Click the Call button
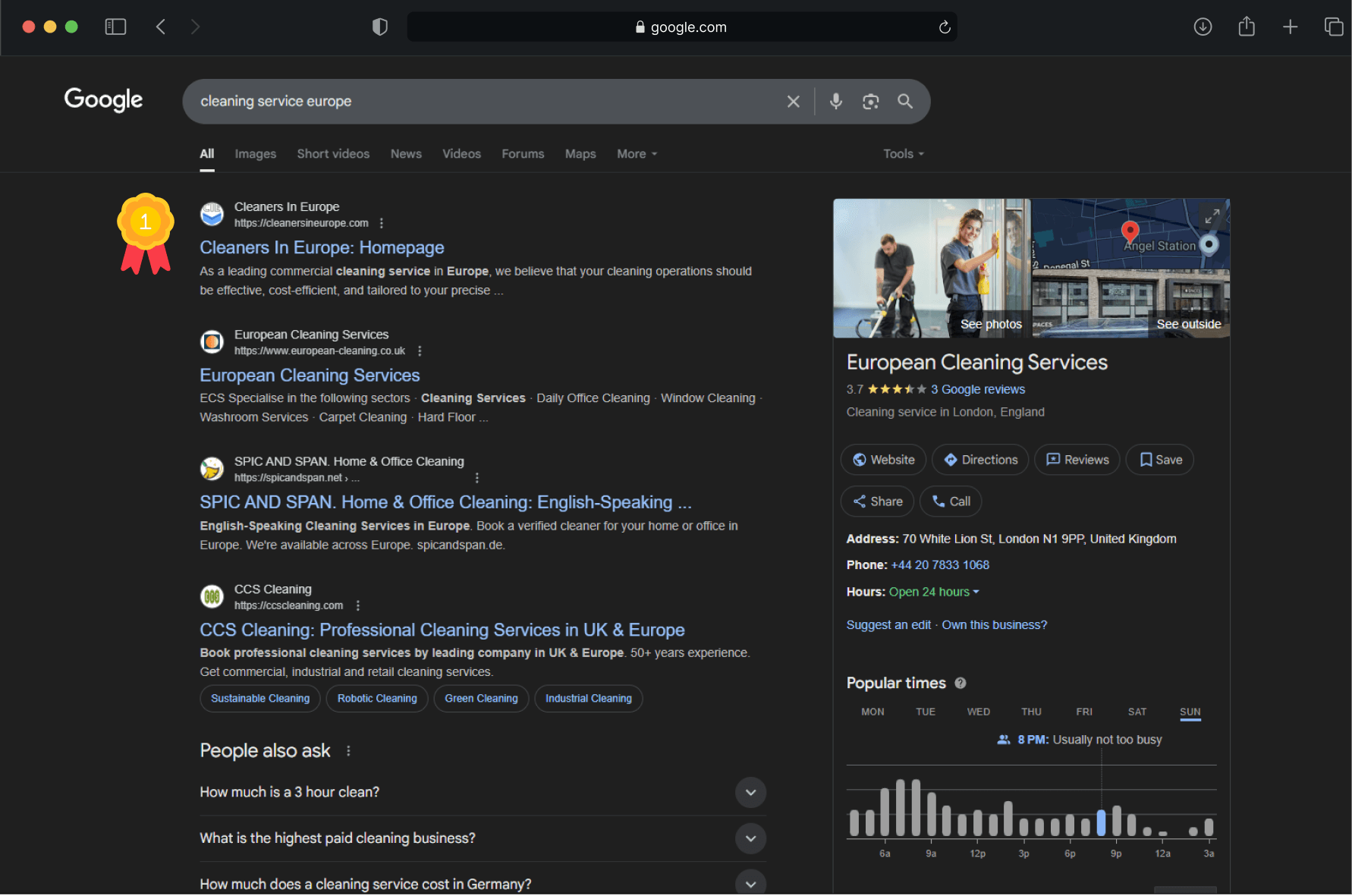The height and width of the screenshot is (896, 1352). [951, 501]
